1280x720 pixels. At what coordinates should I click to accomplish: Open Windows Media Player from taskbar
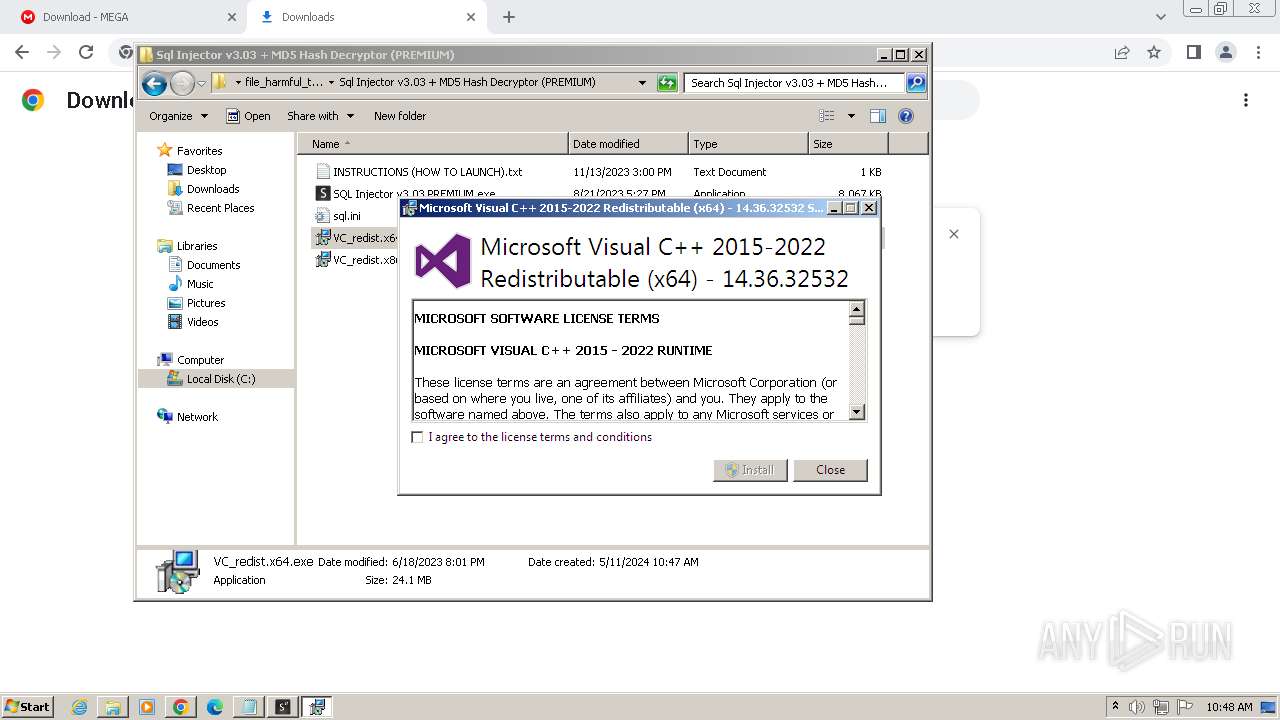(147, 707)
